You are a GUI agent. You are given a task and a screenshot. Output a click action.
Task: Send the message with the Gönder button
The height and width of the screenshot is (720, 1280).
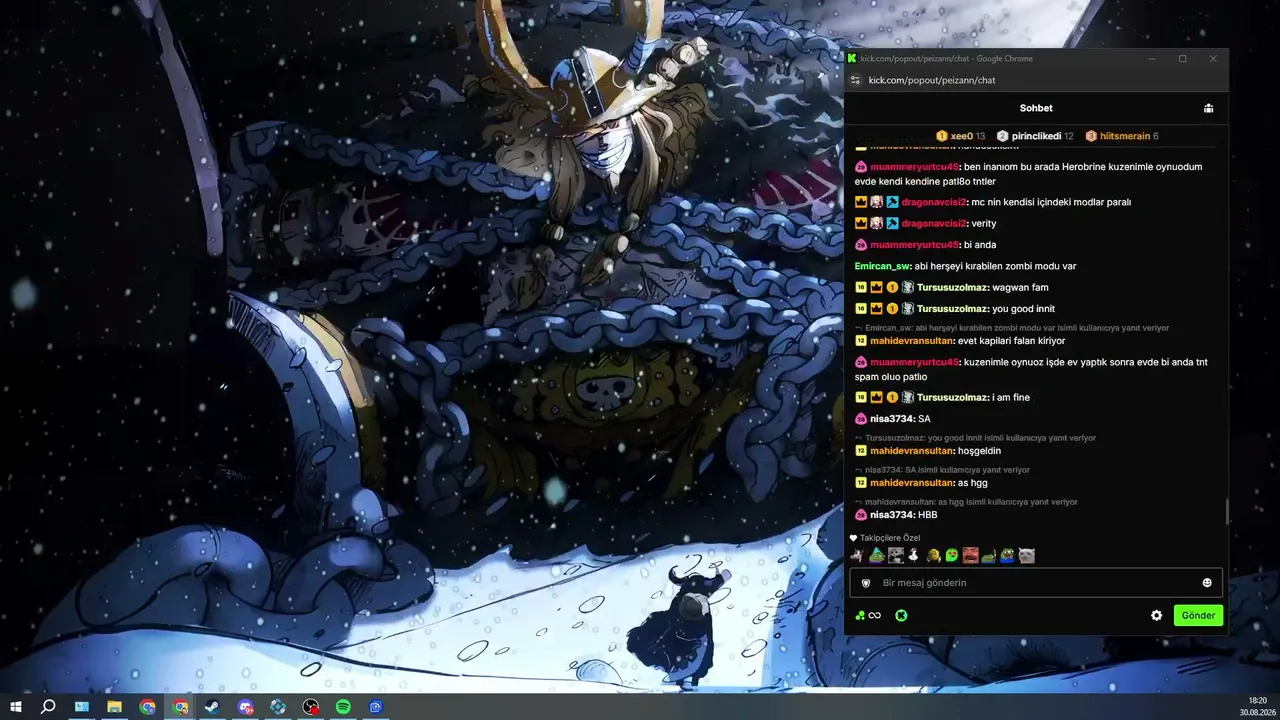1198,616
